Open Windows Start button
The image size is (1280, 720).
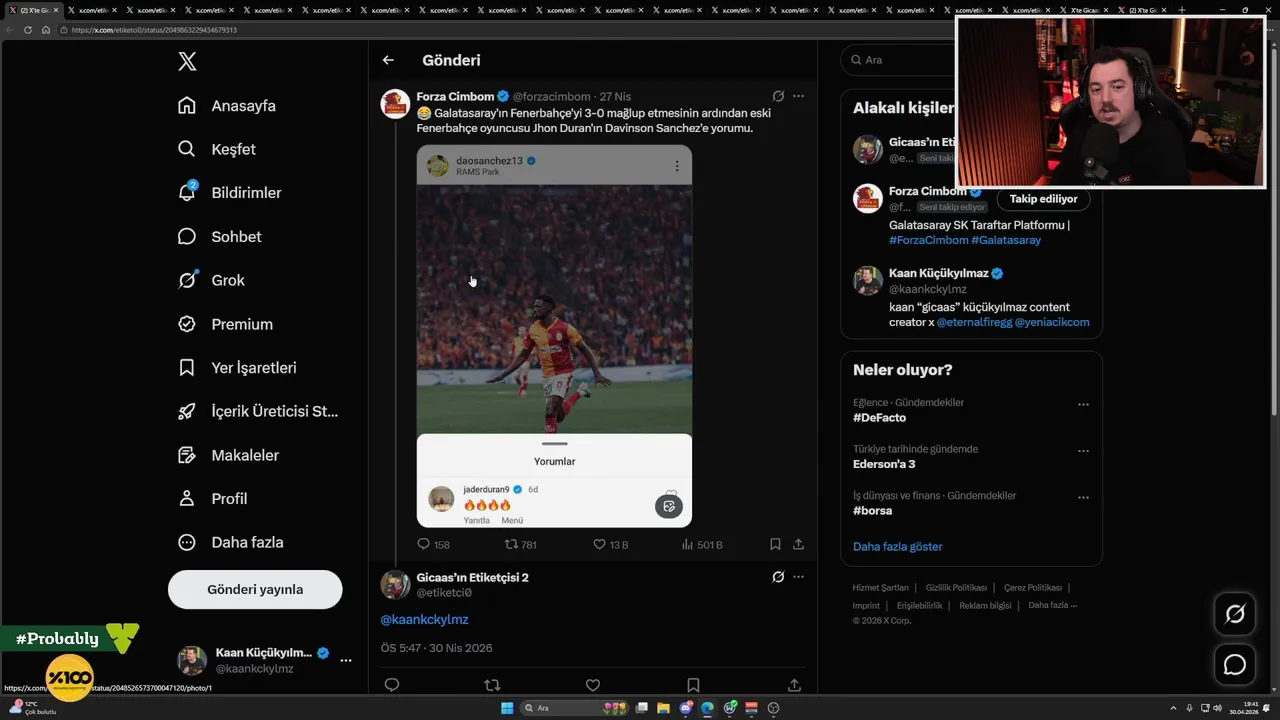[507, 708]
